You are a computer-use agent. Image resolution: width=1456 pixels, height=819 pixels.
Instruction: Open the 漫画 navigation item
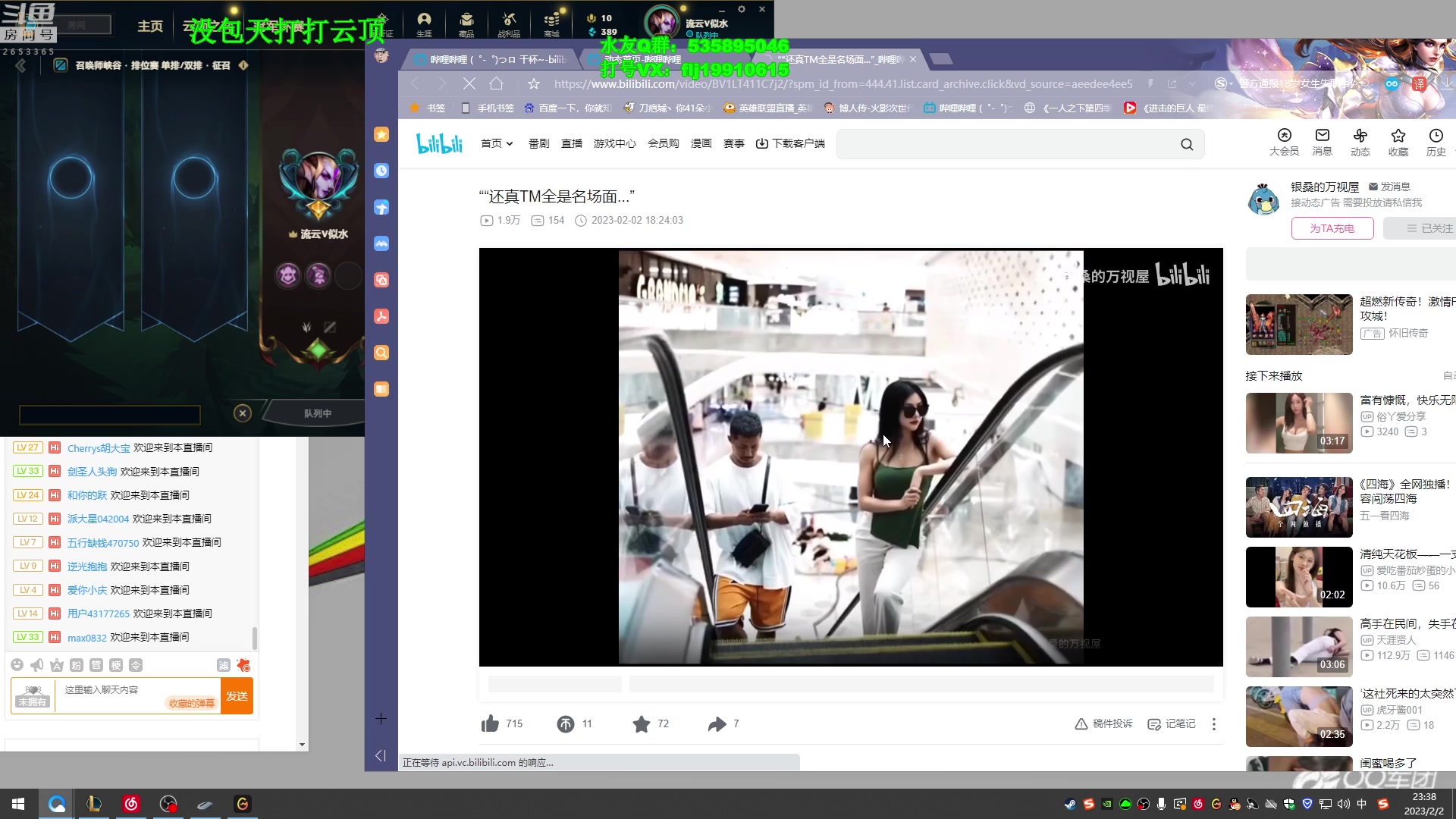click(x=701, y=143)
